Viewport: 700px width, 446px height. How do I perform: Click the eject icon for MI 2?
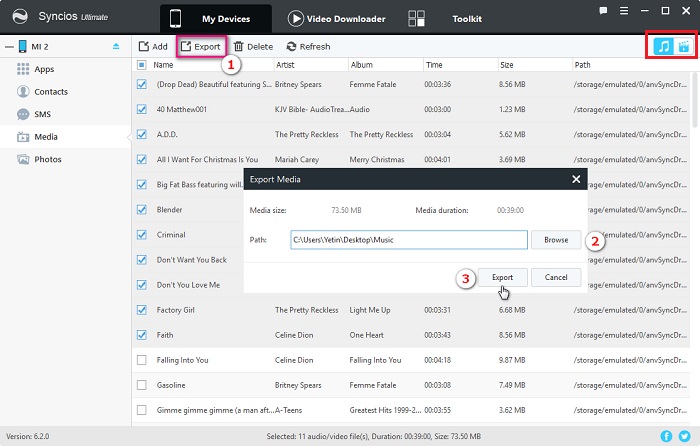pos(116,46)
